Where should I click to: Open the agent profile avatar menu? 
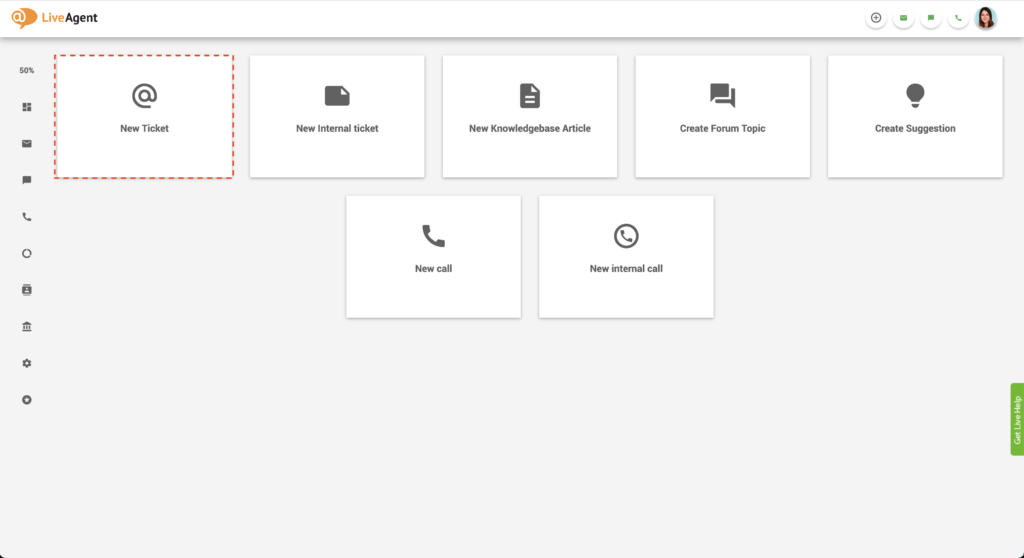coord(986,18)
